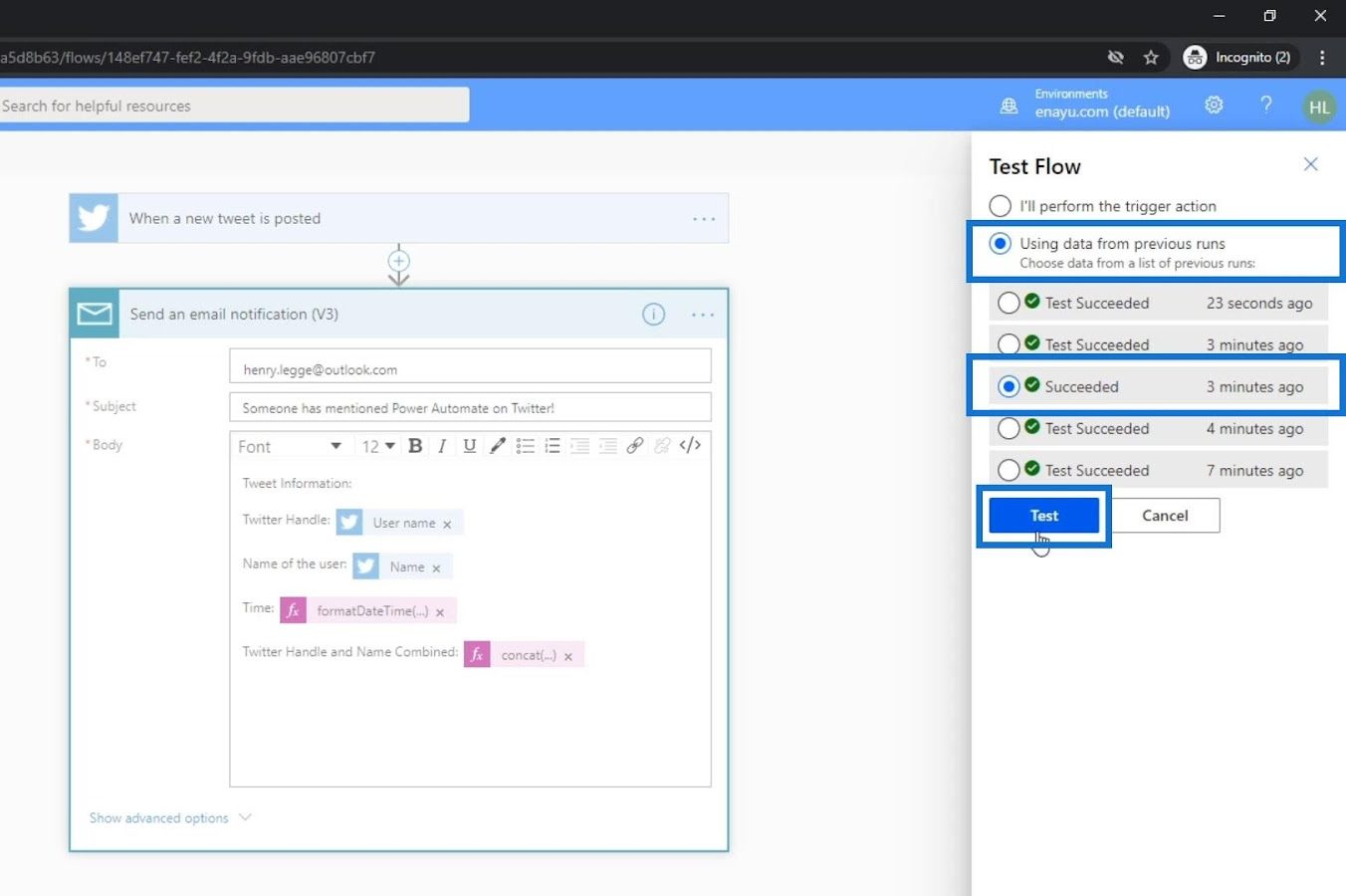This screenshot has height=896, width=1346.
Task: Click the concat expression token
Action: (525, 654)
